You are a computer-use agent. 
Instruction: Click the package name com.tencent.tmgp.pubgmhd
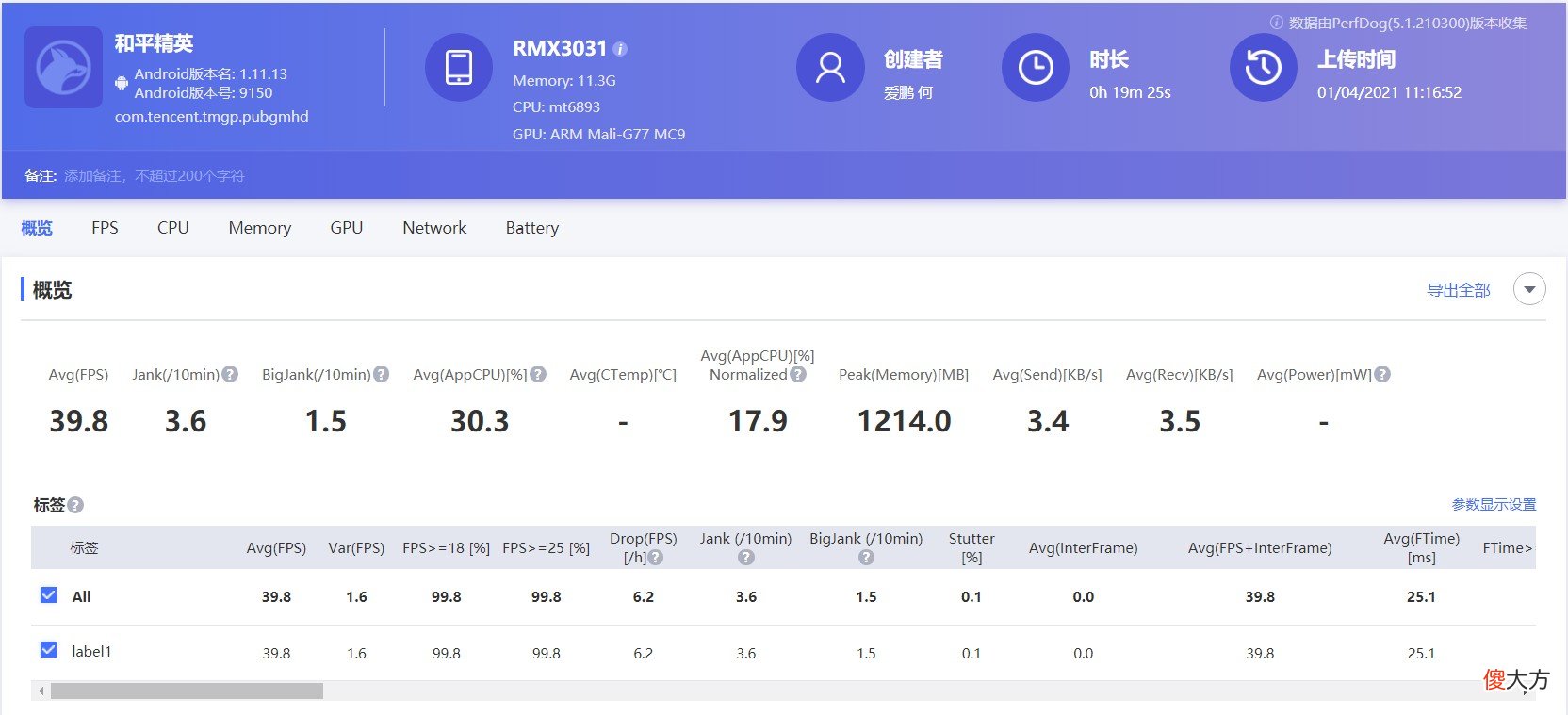pos(212,117)
